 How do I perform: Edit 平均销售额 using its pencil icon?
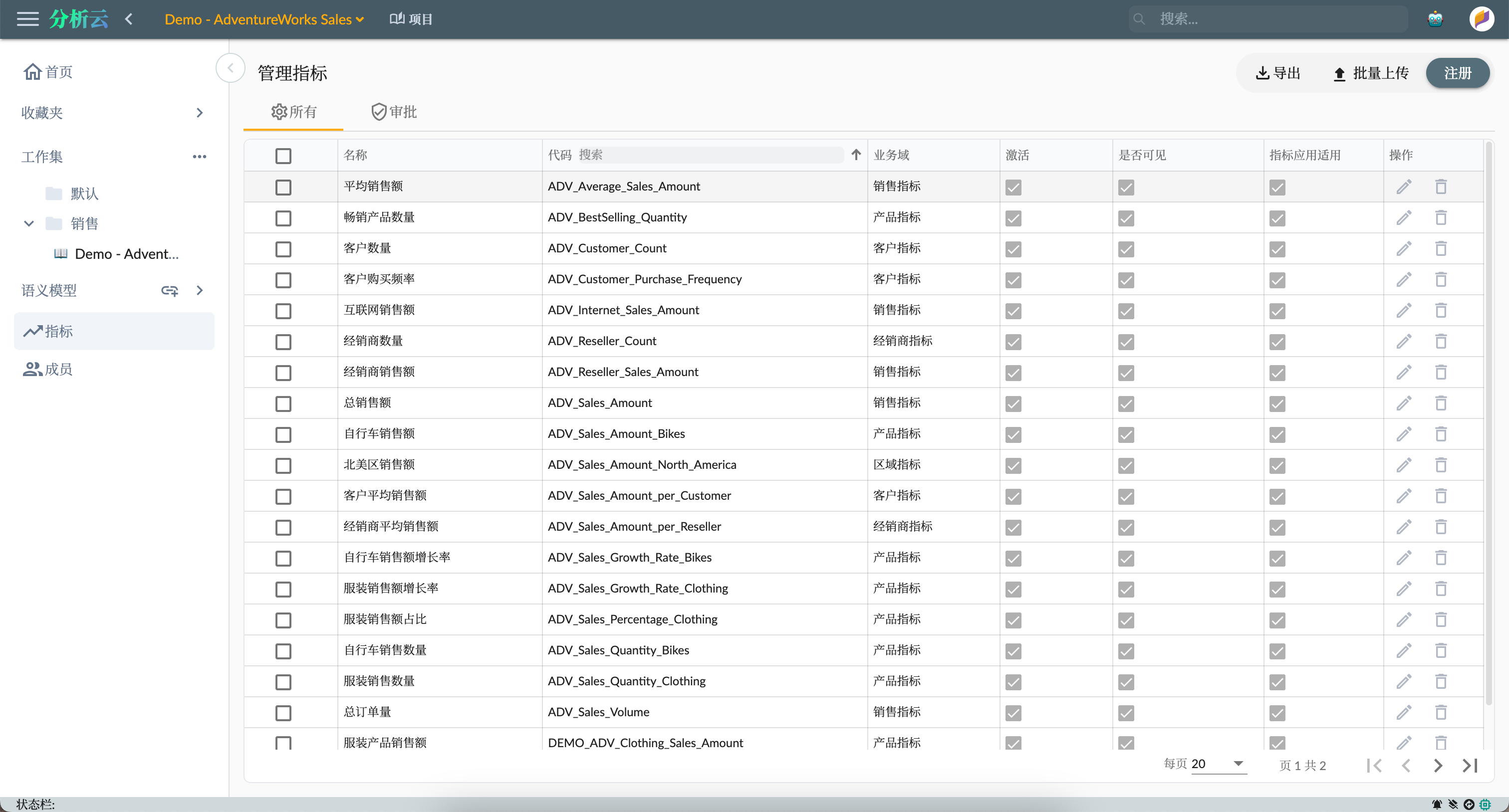[1404, 186]
